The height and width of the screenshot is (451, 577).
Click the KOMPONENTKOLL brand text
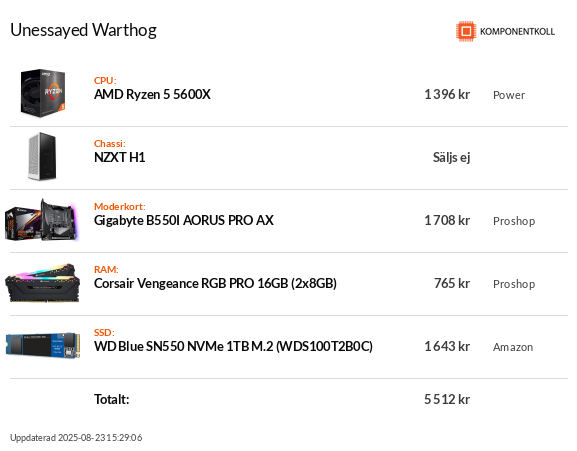pos(517,32)
